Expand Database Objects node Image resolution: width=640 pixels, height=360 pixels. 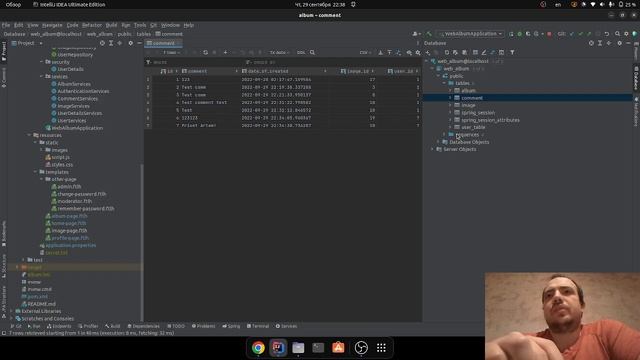point(438,142)
